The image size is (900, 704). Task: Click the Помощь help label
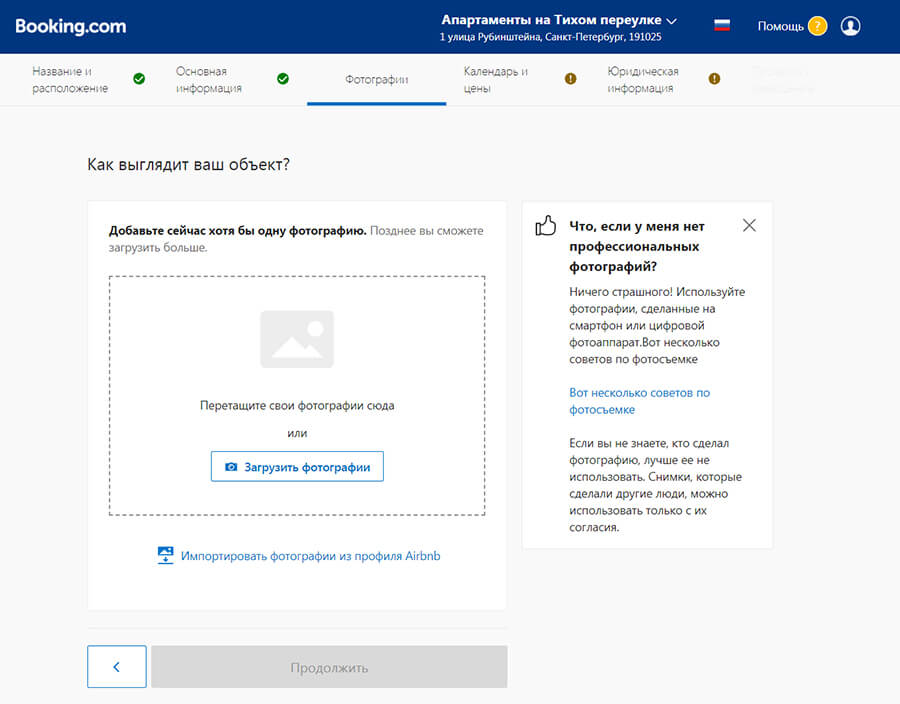[x=780, y=26]
